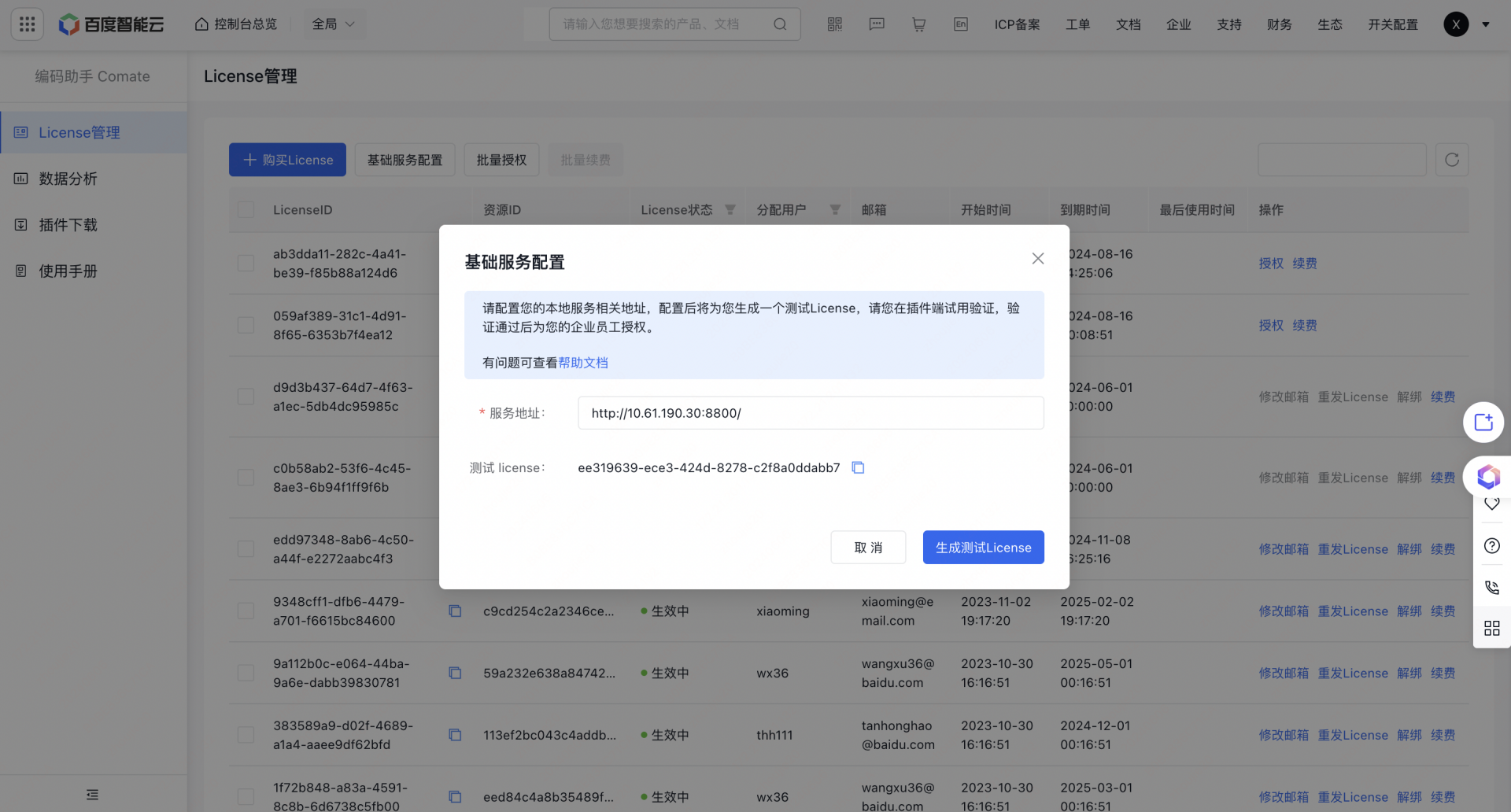Check the row 9348cff1-dfb6-4479 checkbox
1511x812 pixels.
(x=246, y=611)
